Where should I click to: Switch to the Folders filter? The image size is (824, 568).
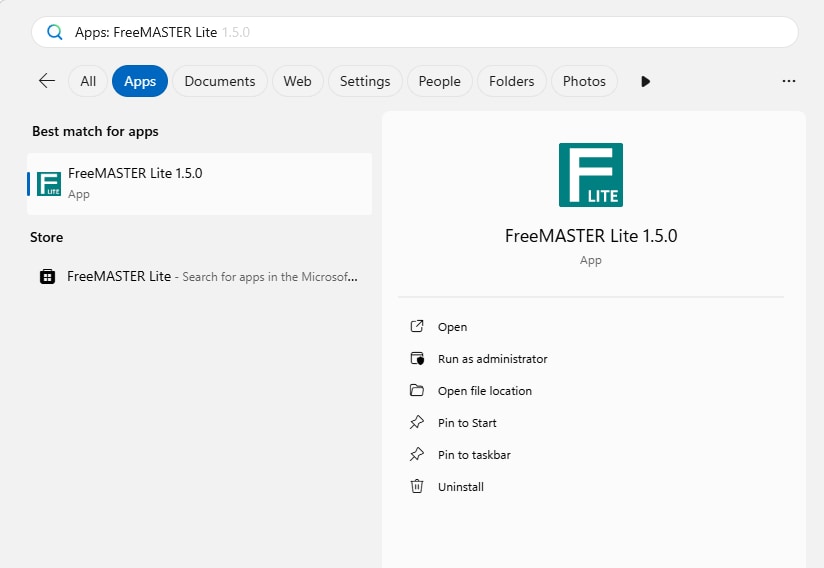point(511,81)
